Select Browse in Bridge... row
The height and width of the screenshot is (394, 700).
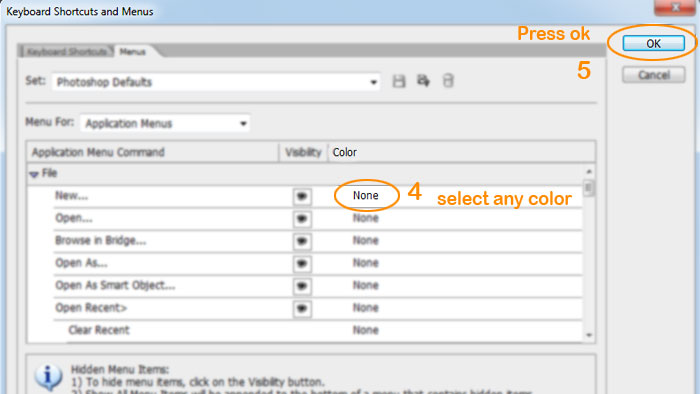(x=318, y=241)
